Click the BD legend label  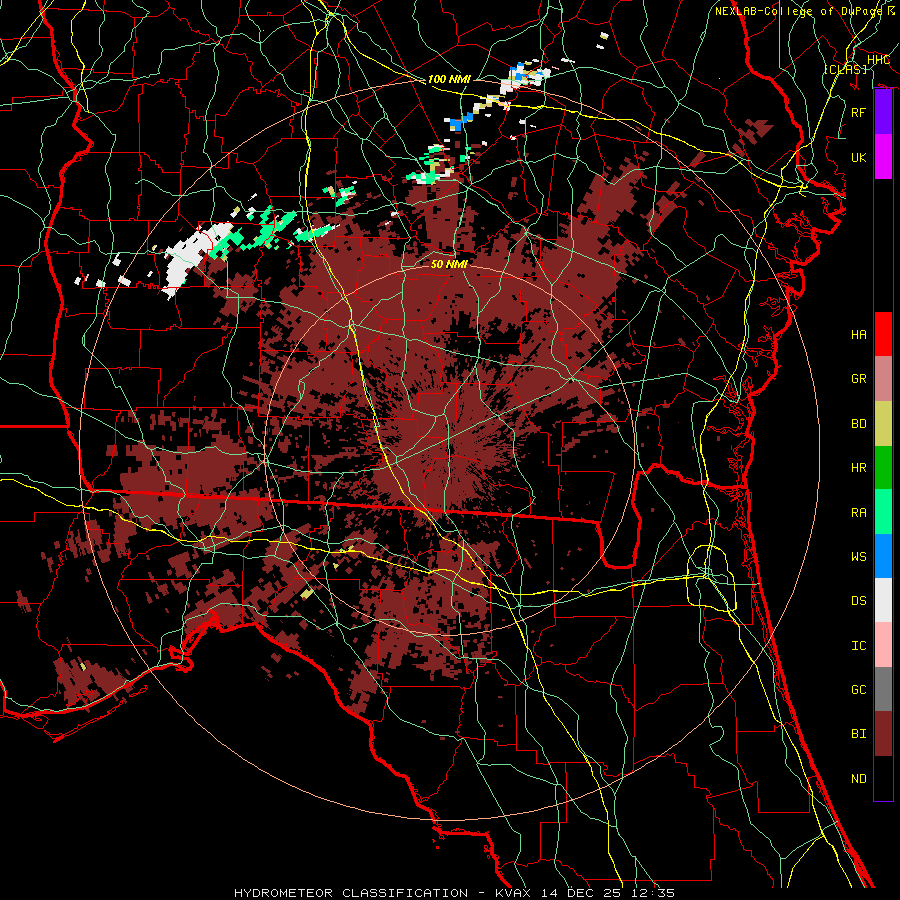859,424
